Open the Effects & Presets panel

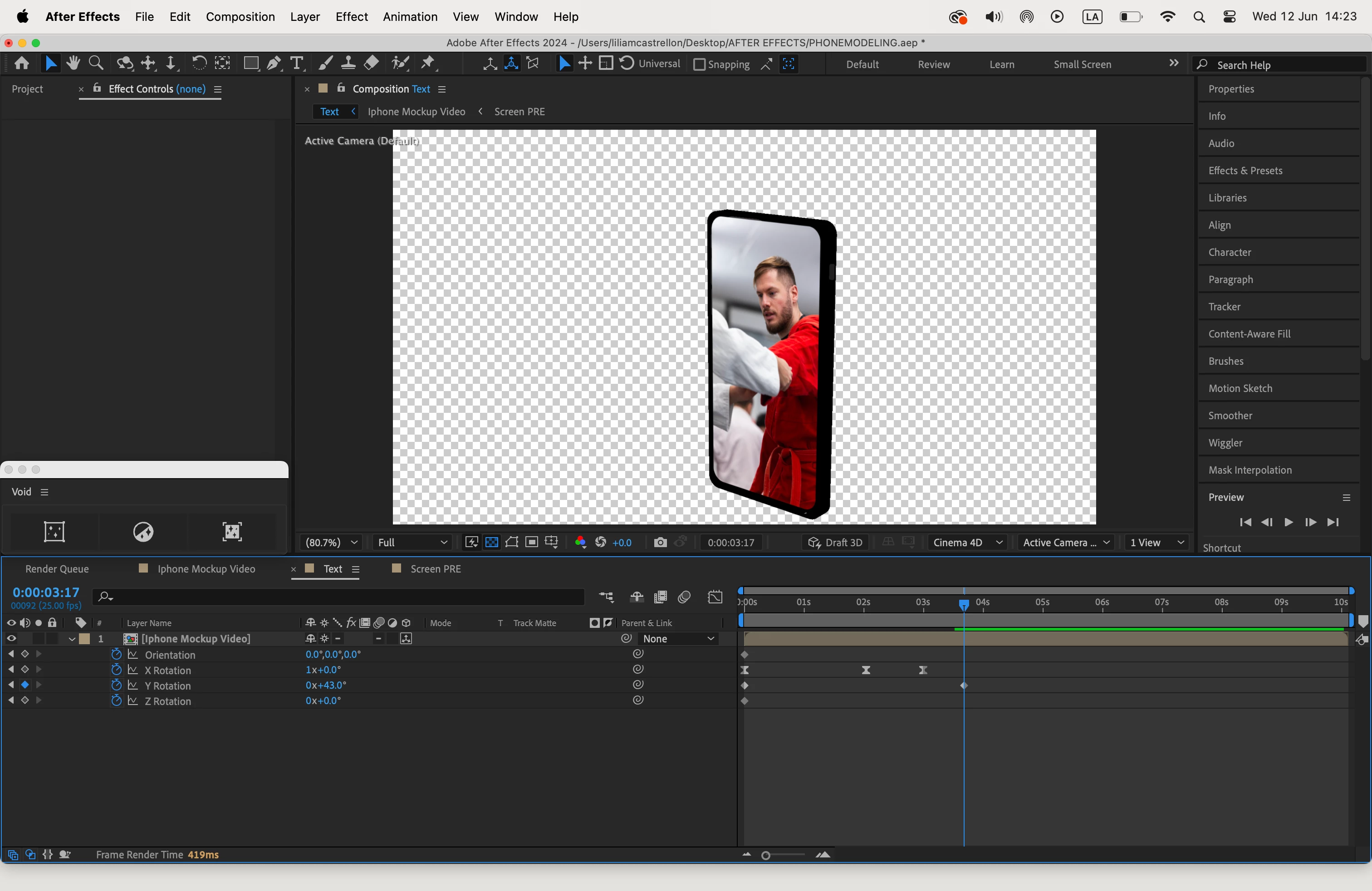(1245, 171)
